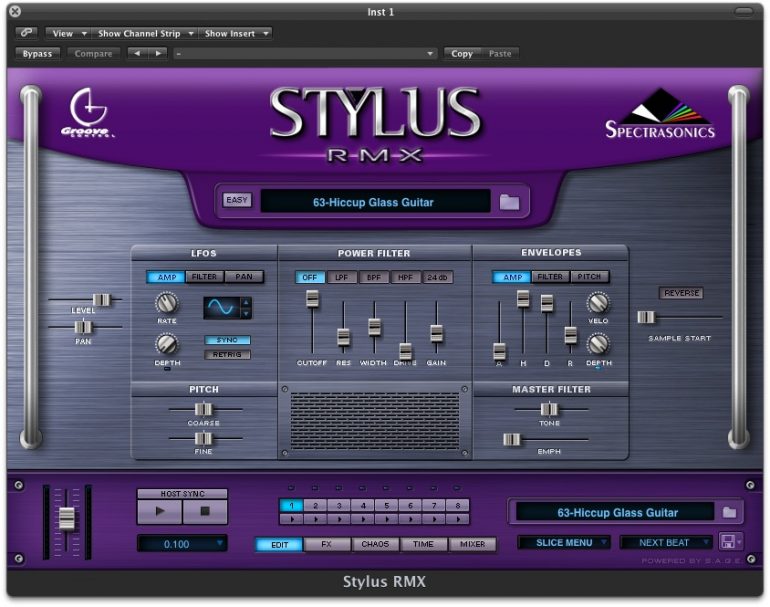This screenshot has height=607, width=770.
Task: Switch to the TIME page
Action: click(423, 544)
